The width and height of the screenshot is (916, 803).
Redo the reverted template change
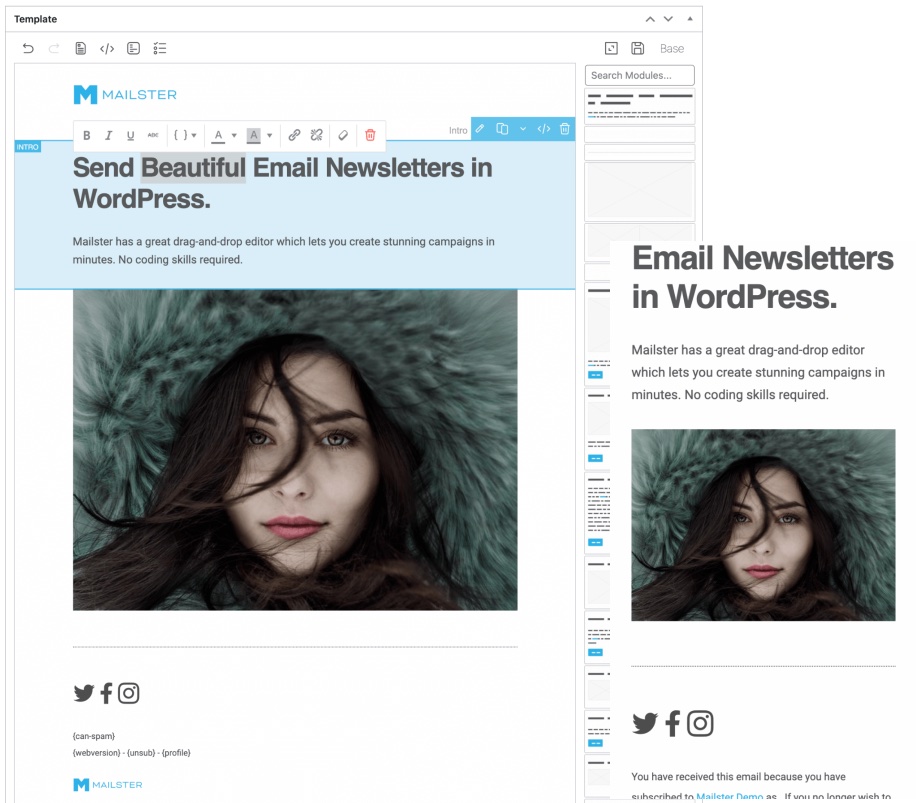point(54,48)
